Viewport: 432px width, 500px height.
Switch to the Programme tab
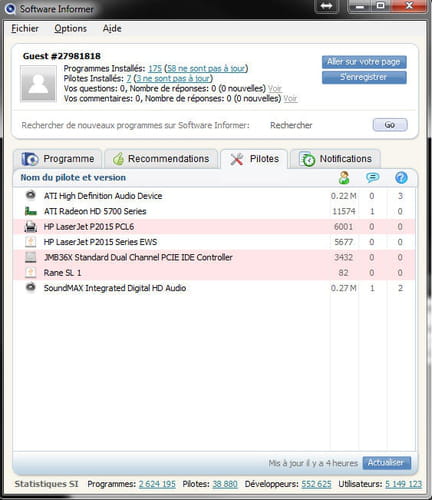[x=57, y=159]
